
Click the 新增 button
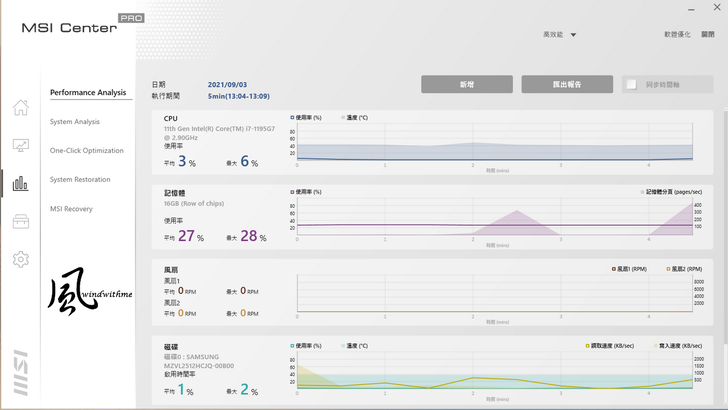coord(466,84)
